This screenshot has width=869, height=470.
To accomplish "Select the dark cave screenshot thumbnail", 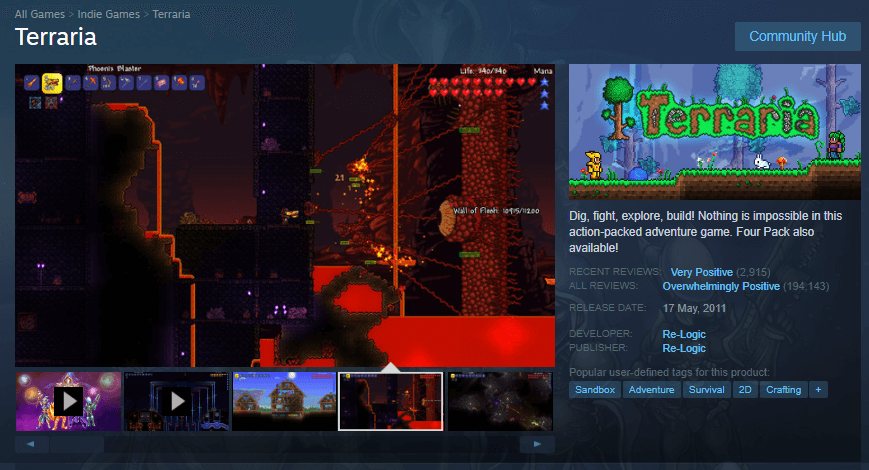I will tap(500, 401).
